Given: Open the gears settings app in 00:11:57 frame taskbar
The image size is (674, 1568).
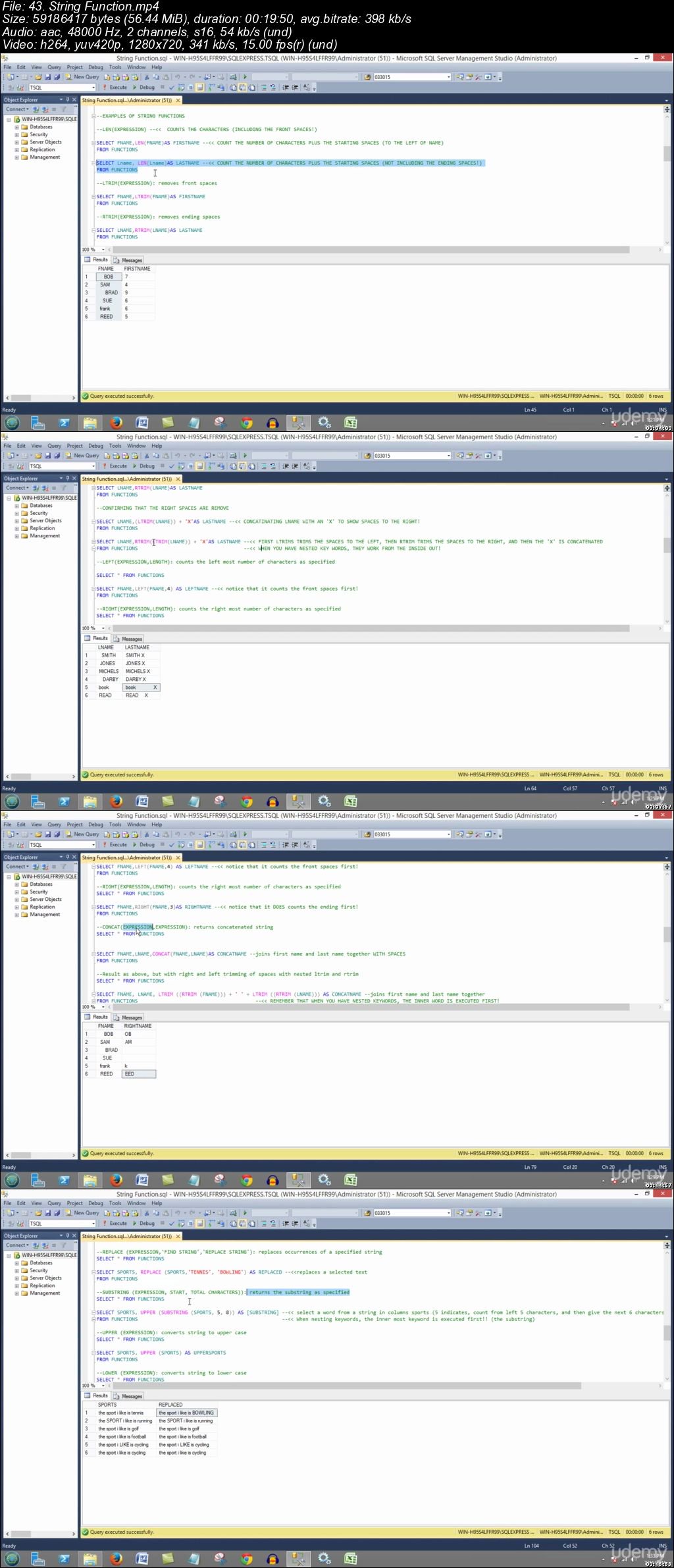Looking at the screenshot, I should (x=324, y=1180).
